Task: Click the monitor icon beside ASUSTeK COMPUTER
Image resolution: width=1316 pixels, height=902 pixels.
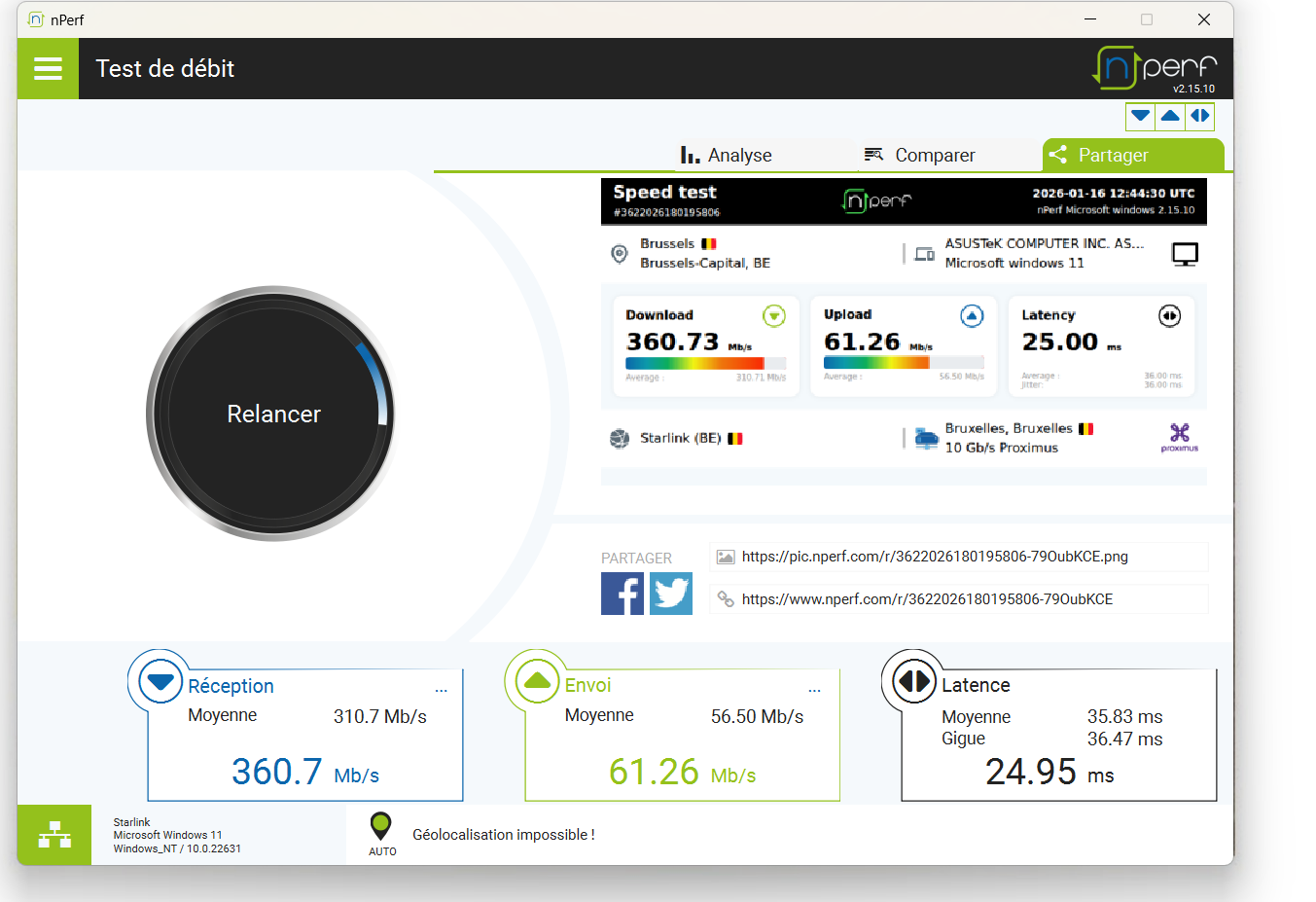Action: [1185, 255]
